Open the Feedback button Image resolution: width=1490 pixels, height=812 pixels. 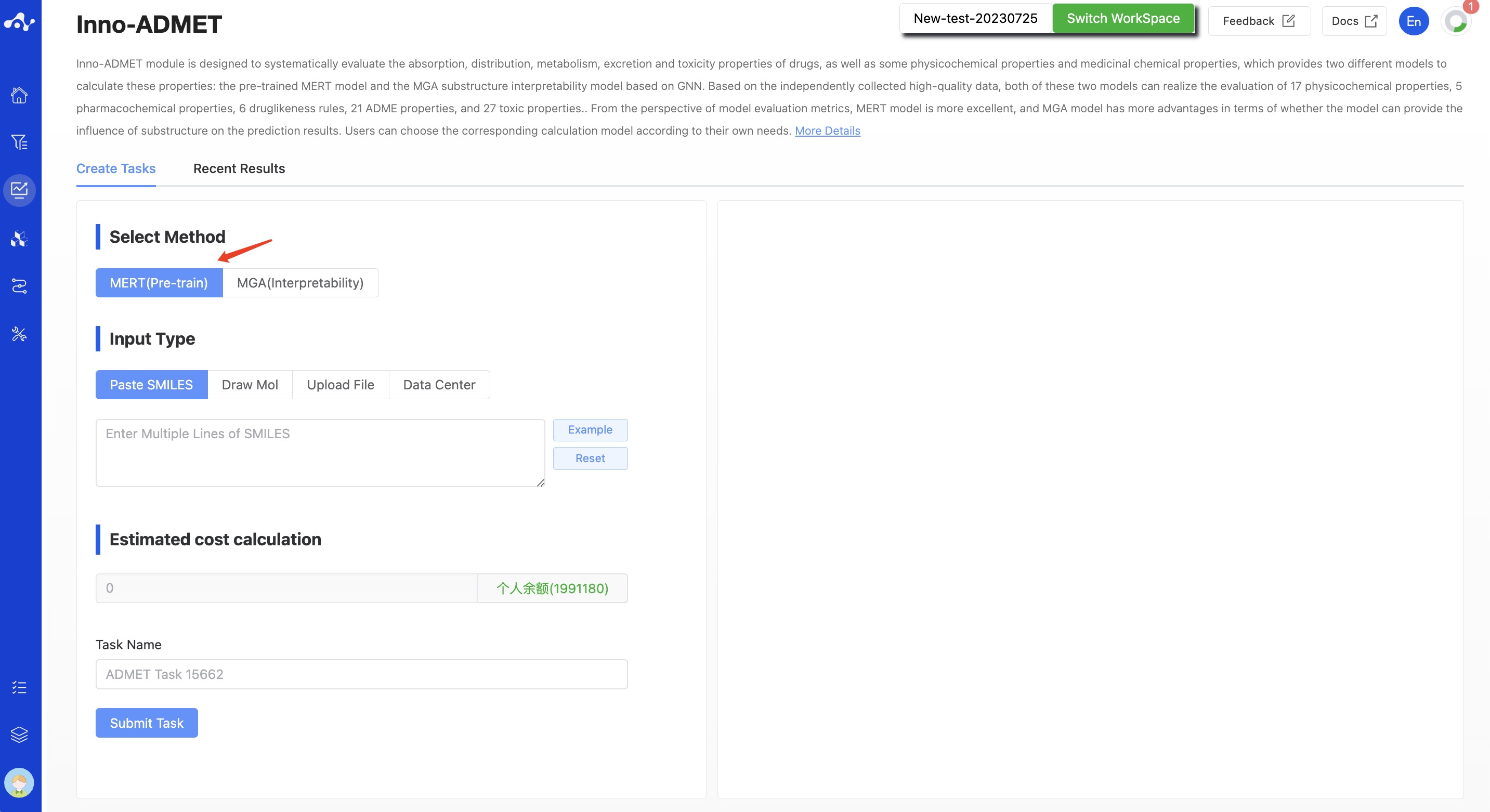[1259, 21]
